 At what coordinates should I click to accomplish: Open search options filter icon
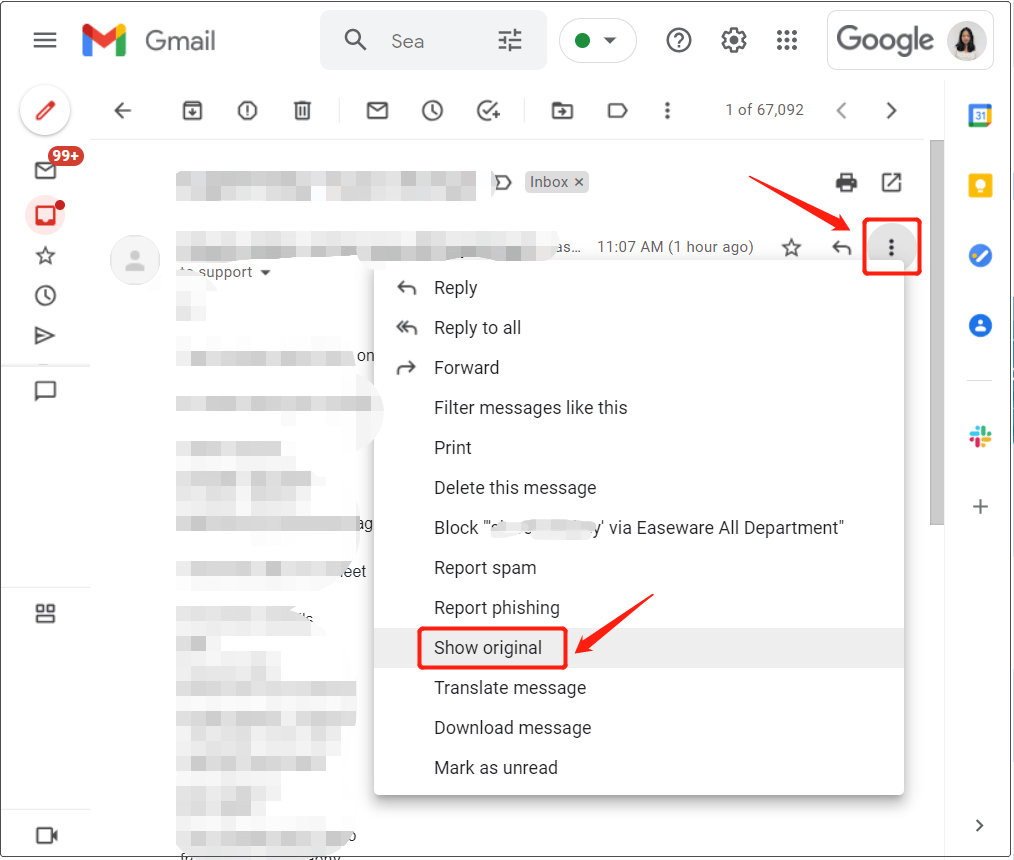[510, 41]
